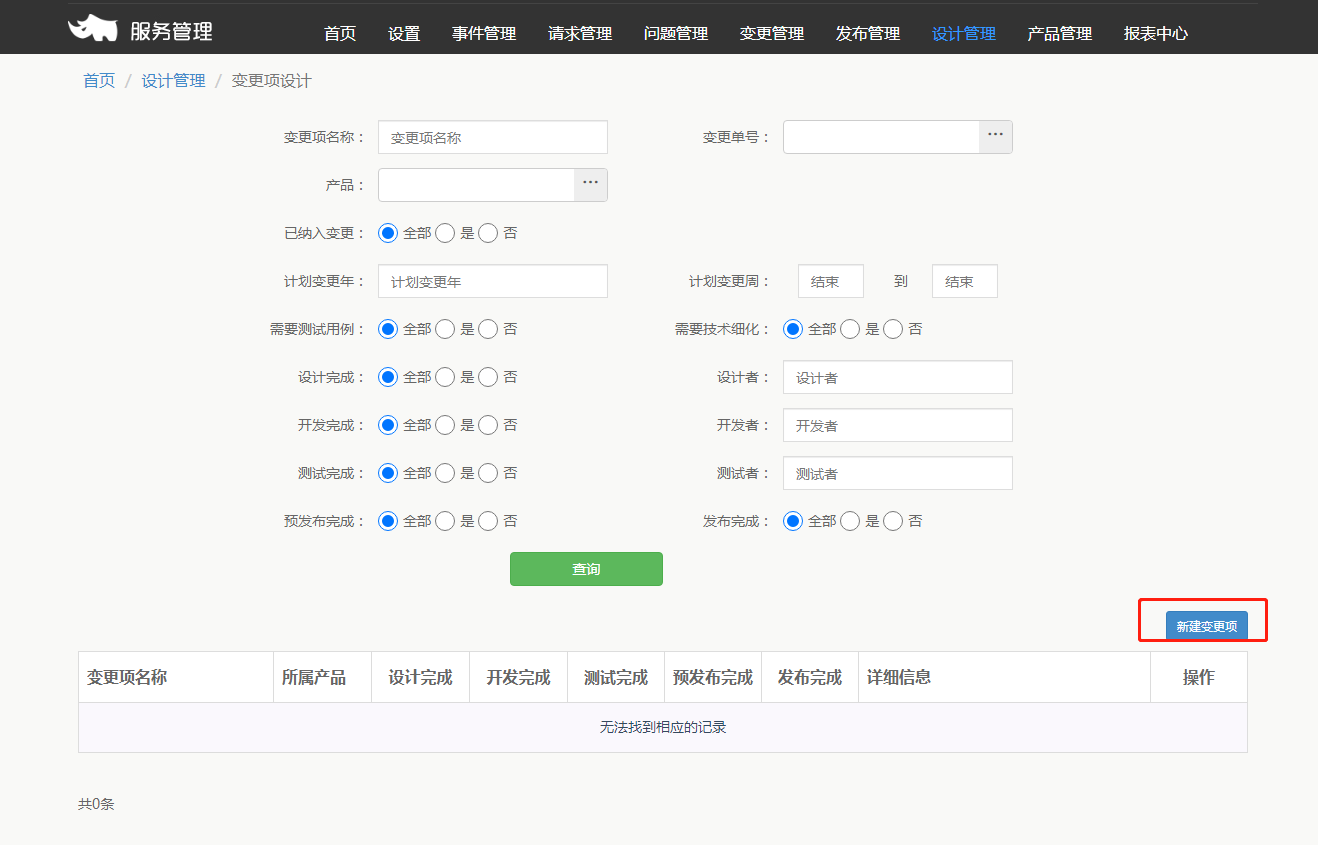The image size is (1318, 845).
Task: Open 事件管理 navigation menu
Action: coord(484,33)
